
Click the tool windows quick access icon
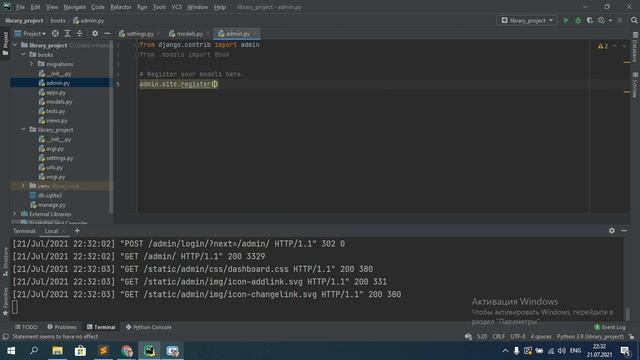pyautogui.click(x=5, y=337)
